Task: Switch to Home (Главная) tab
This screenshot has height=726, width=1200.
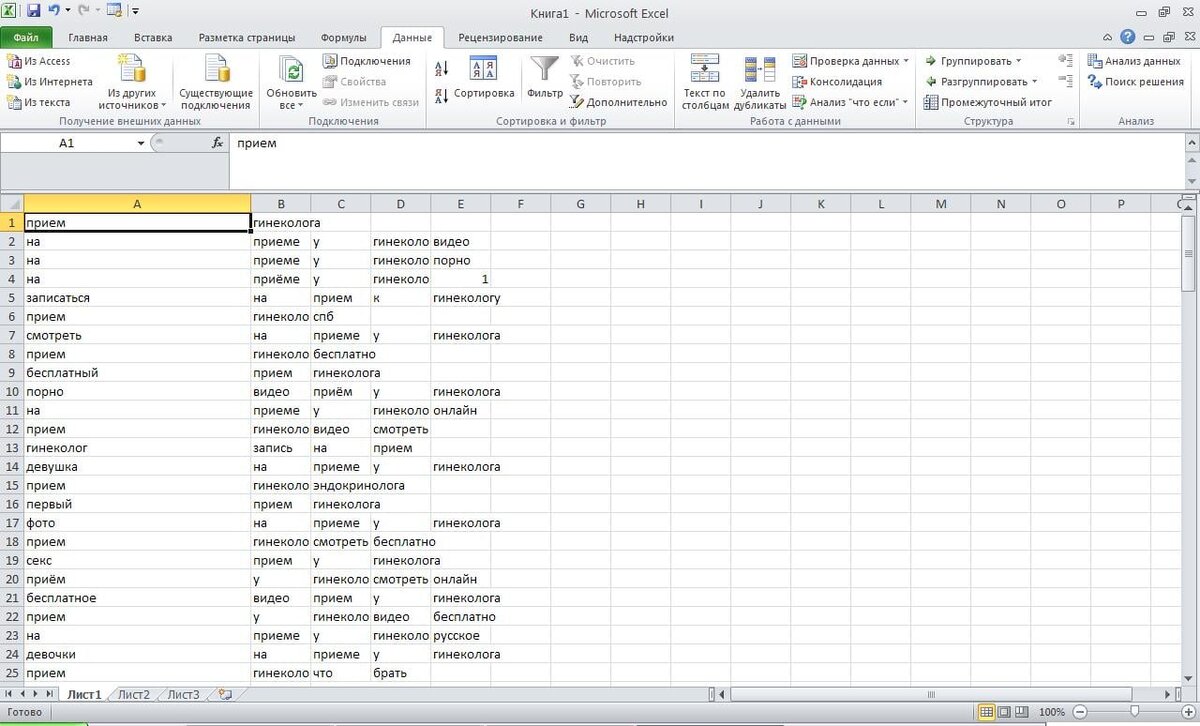Action: (88, 38)
